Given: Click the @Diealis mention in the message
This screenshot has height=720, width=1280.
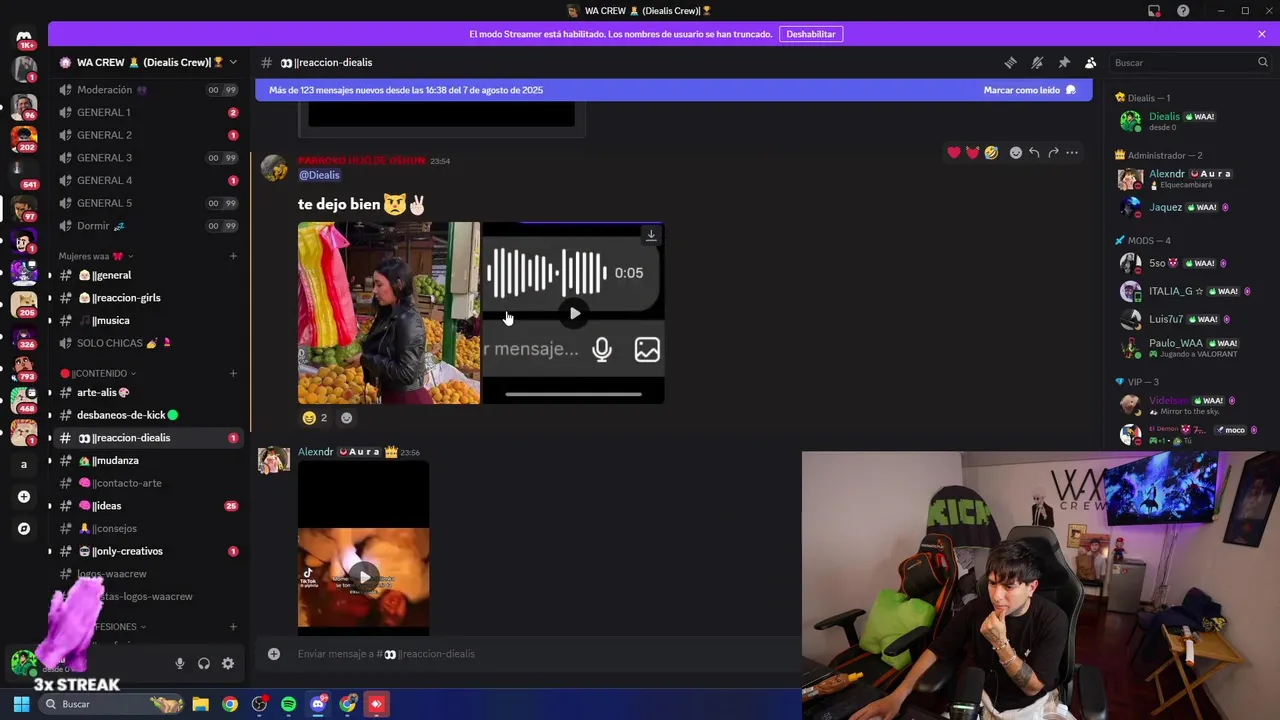Looking at the screenshot, I should click(x=319, y=175).
